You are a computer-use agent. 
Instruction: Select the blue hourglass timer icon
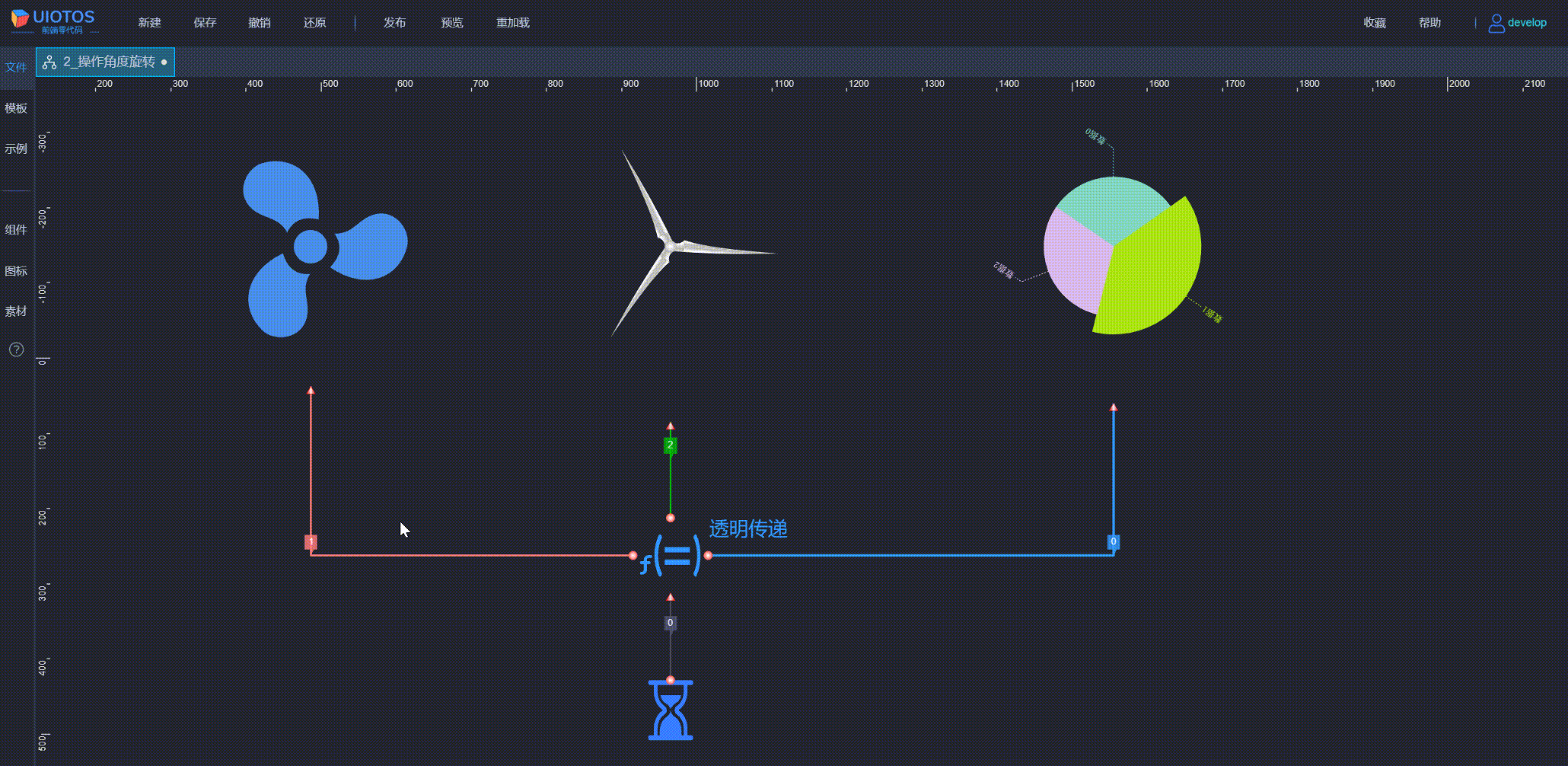(670, 710)
